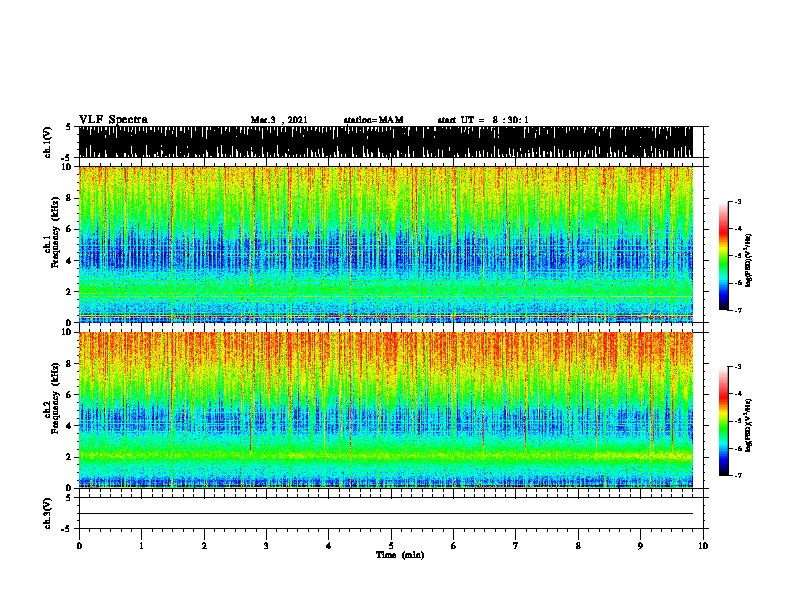Click the 'Time (min)' axis label

(x=400, y=555)
